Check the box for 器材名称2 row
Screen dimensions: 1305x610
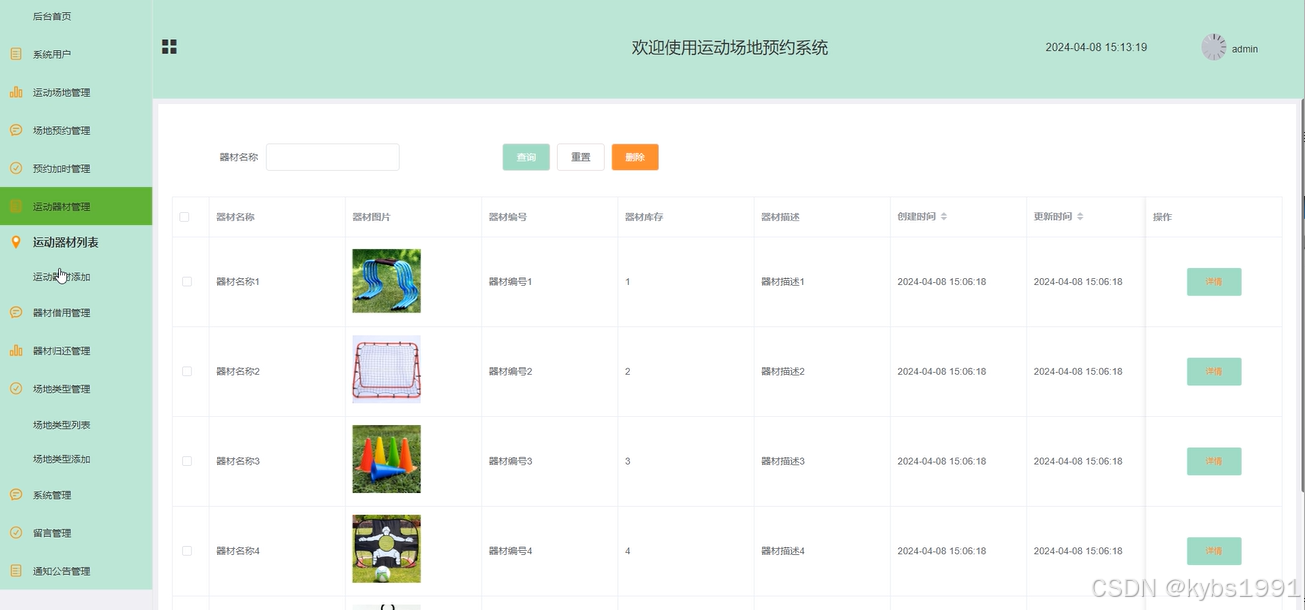coord(187,371)
